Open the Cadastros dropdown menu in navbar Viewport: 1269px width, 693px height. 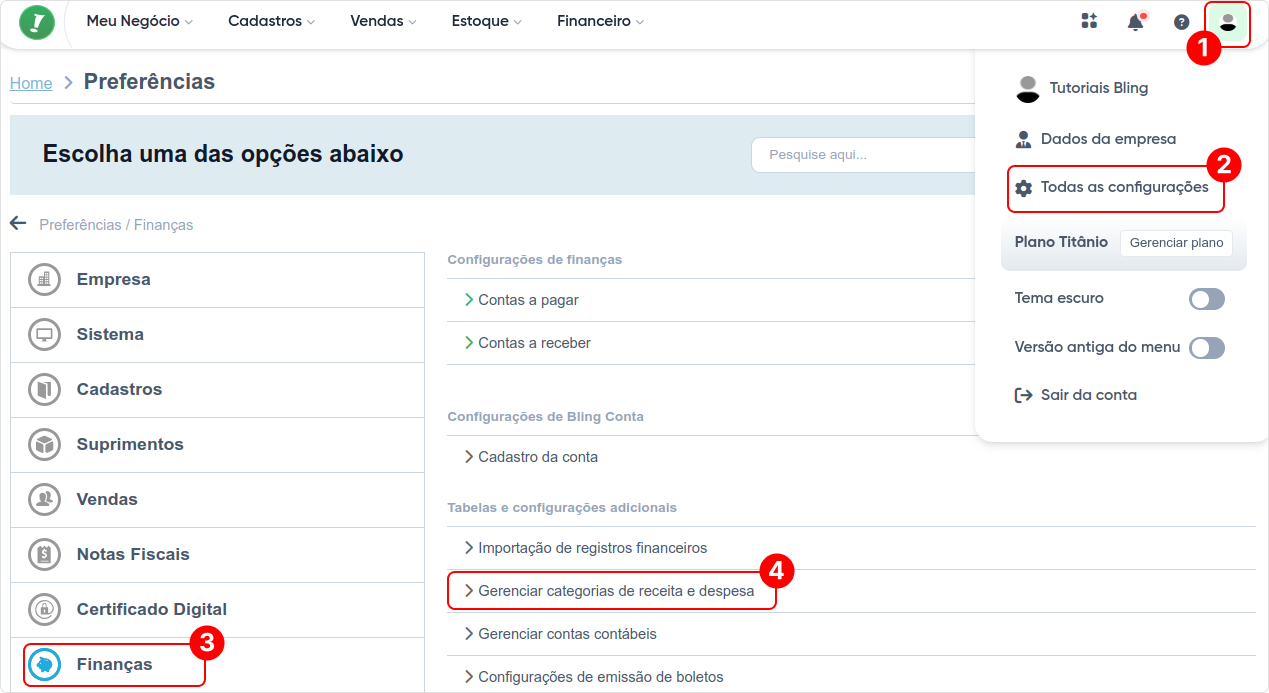pos(271,21)
